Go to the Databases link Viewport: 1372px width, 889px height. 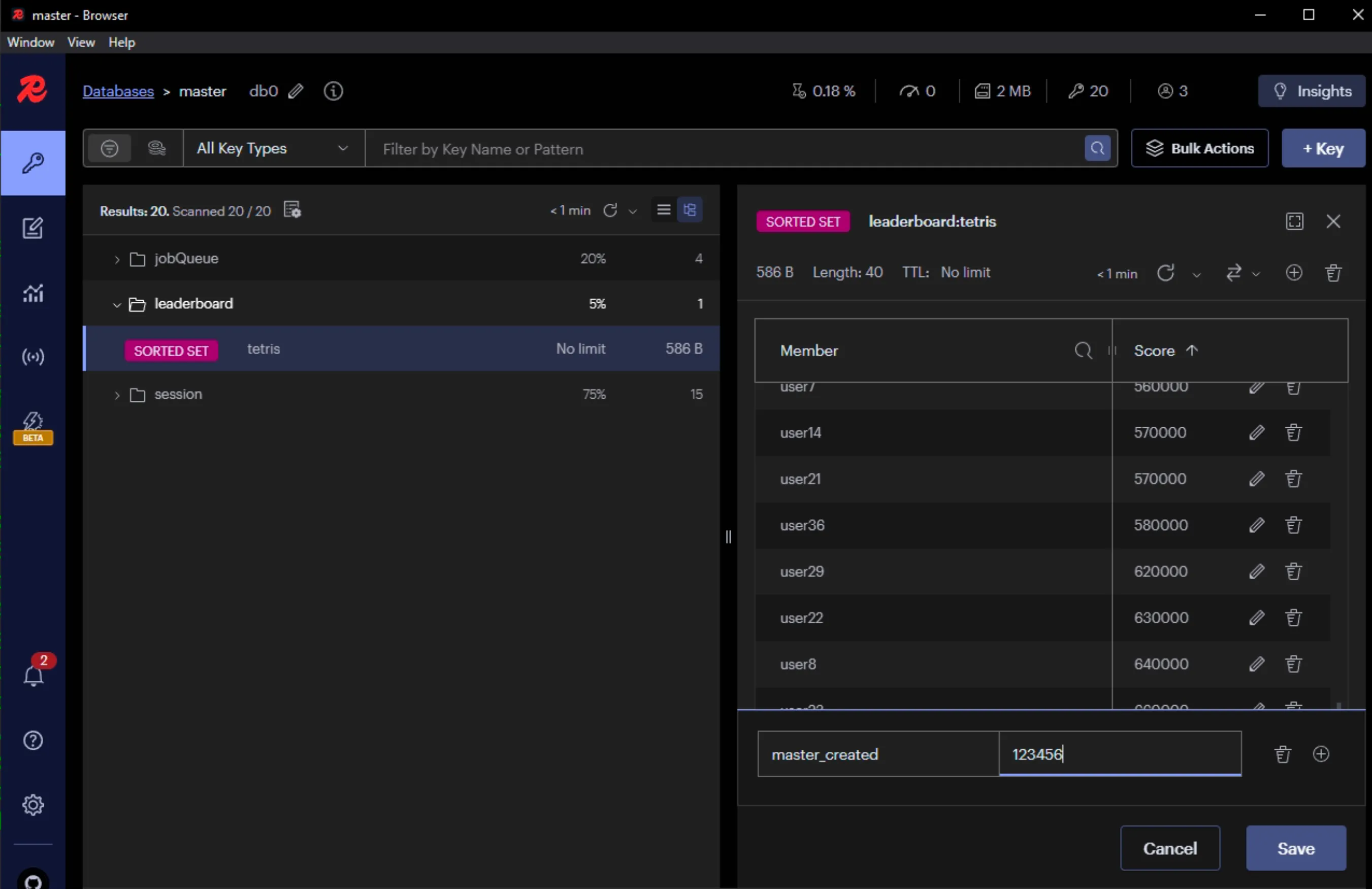(118, 91)
